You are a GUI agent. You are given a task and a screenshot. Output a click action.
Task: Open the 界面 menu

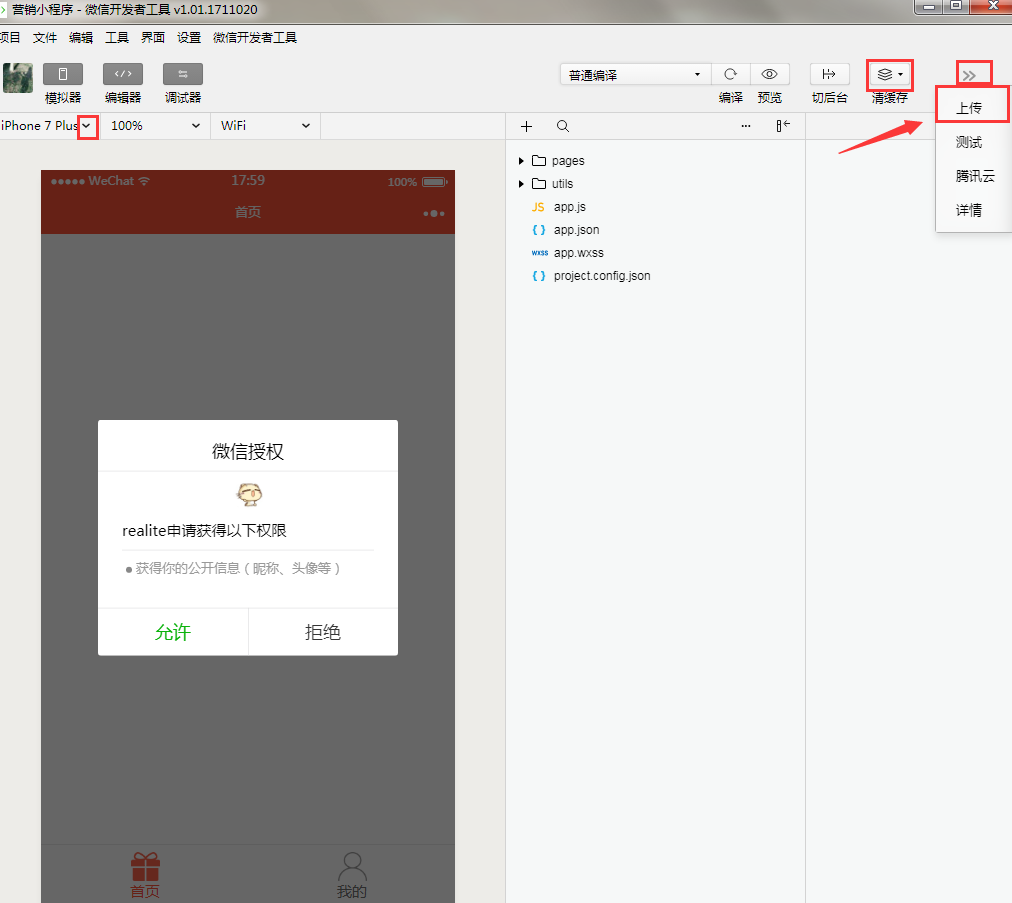click(153, 37)
